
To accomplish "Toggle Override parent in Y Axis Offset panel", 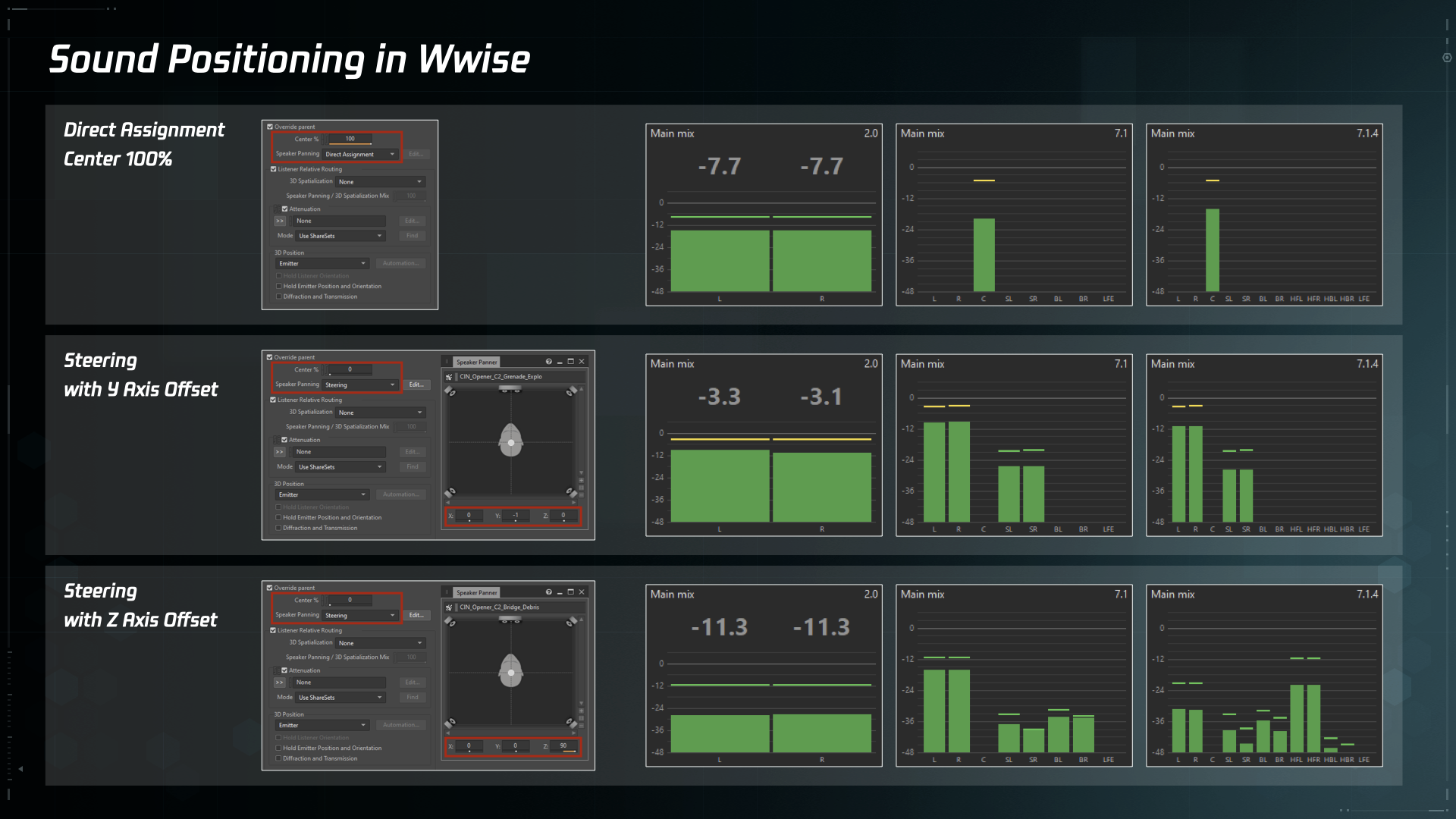I will (x=270, y=357).
